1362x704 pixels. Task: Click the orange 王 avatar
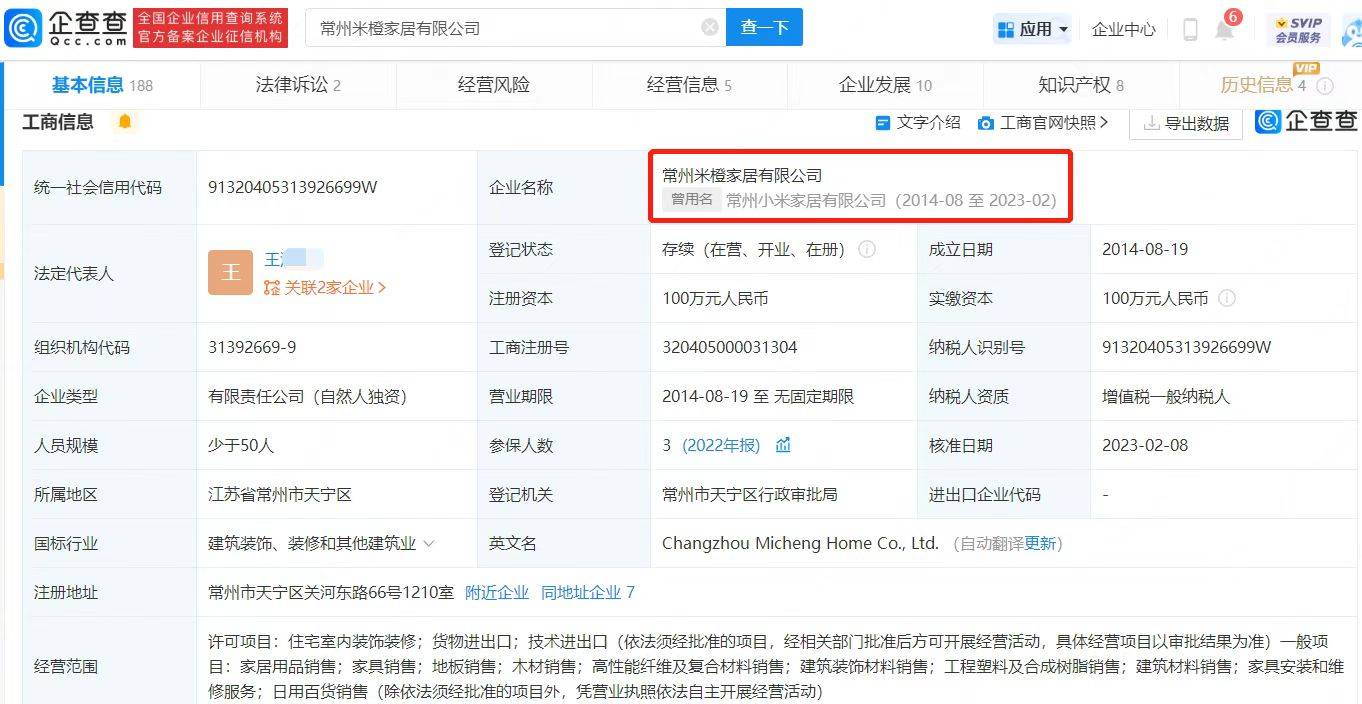click(230, 273)
